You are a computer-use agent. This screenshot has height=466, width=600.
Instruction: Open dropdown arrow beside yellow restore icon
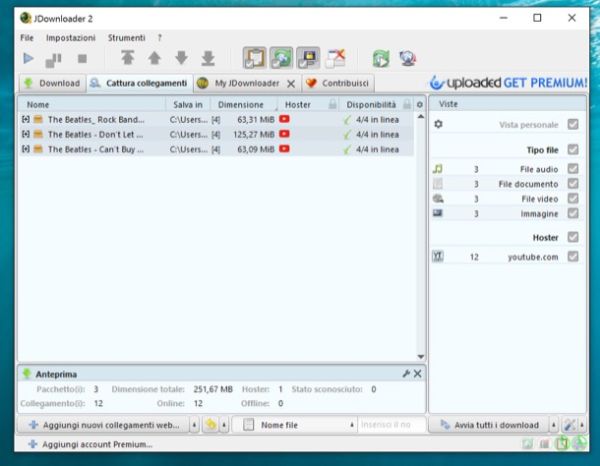[x=224, y=425]
